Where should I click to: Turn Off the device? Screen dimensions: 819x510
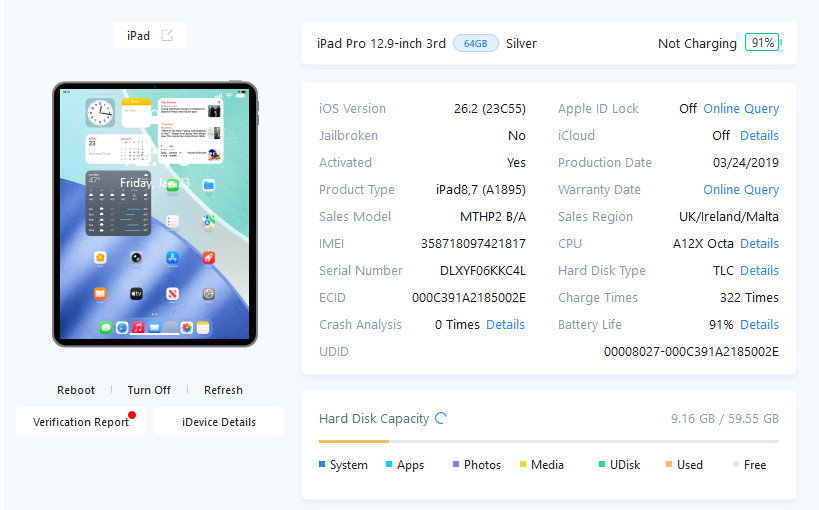point(149,390)
